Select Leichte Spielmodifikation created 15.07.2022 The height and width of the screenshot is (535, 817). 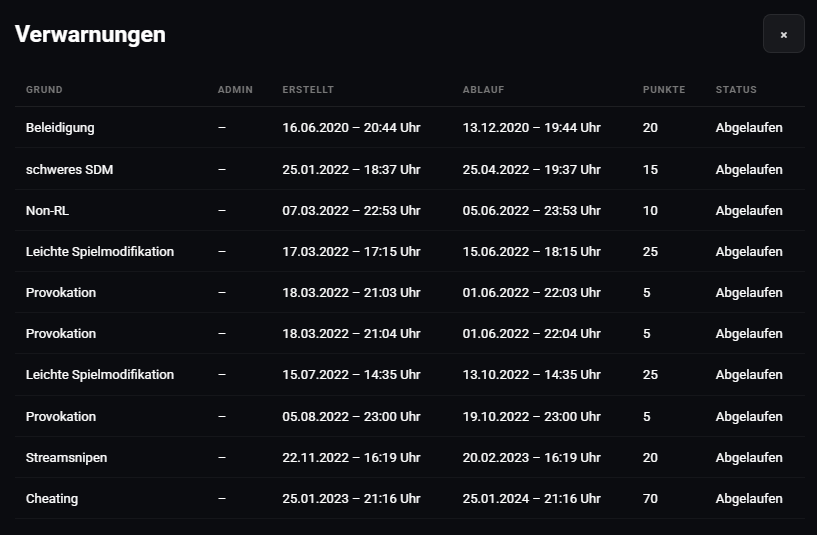(x=100, y=375)
